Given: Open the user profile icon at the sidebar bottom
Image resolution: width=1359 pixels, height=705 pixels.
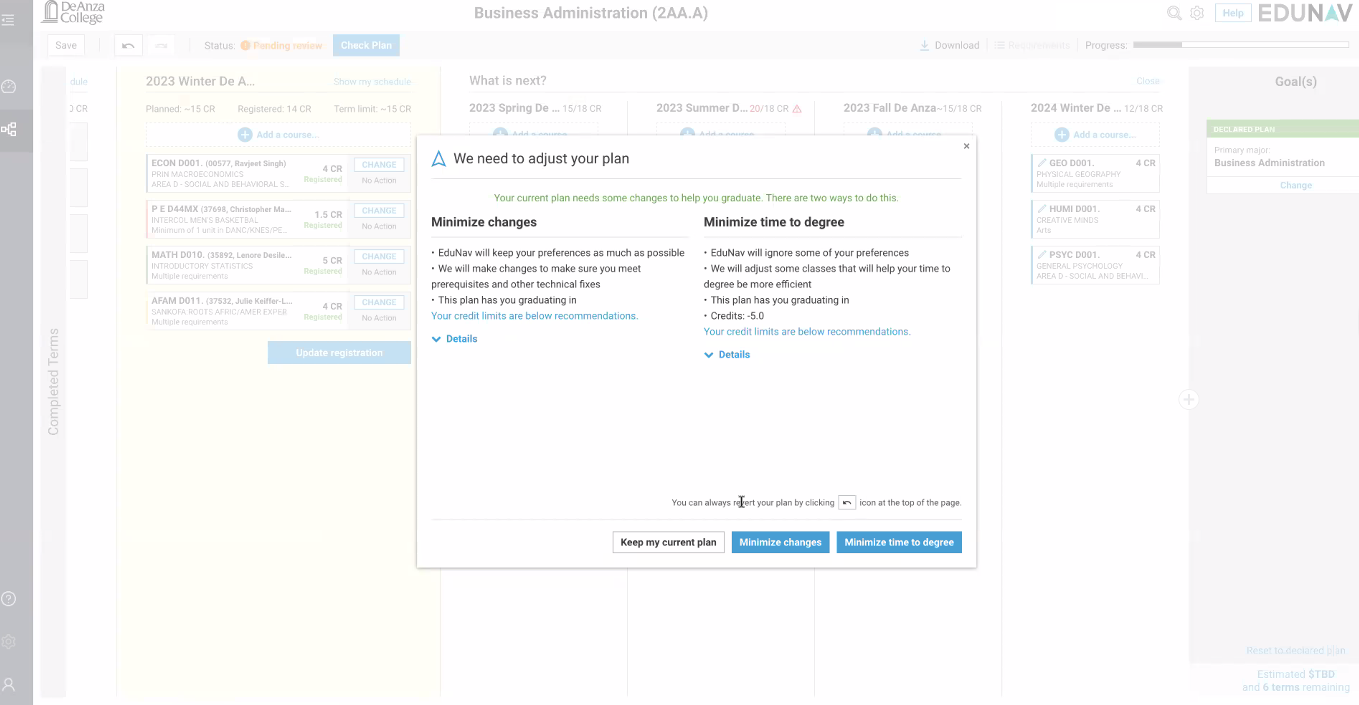Looking at the screenshot, I should [x=9, y=685].
